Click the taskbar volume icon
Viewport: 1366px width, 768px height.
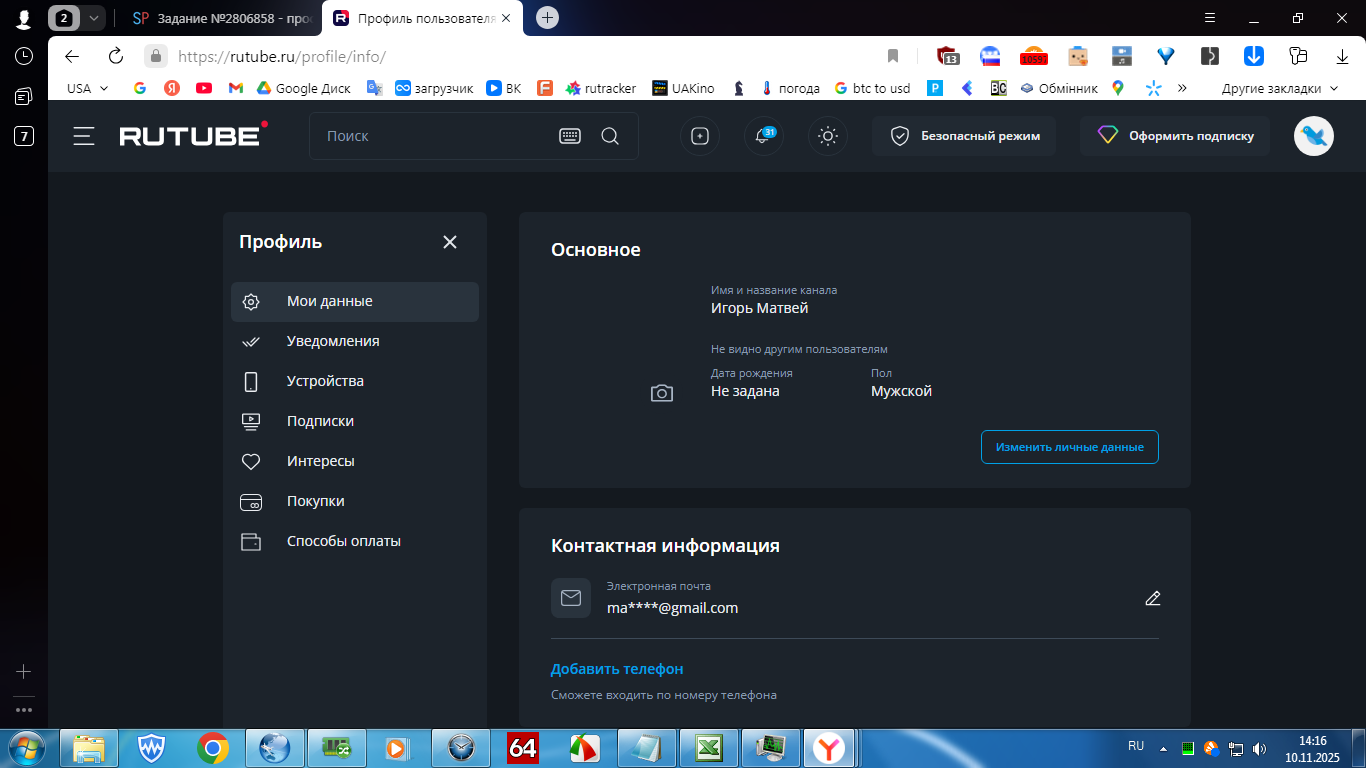[x=1260, y=747]
